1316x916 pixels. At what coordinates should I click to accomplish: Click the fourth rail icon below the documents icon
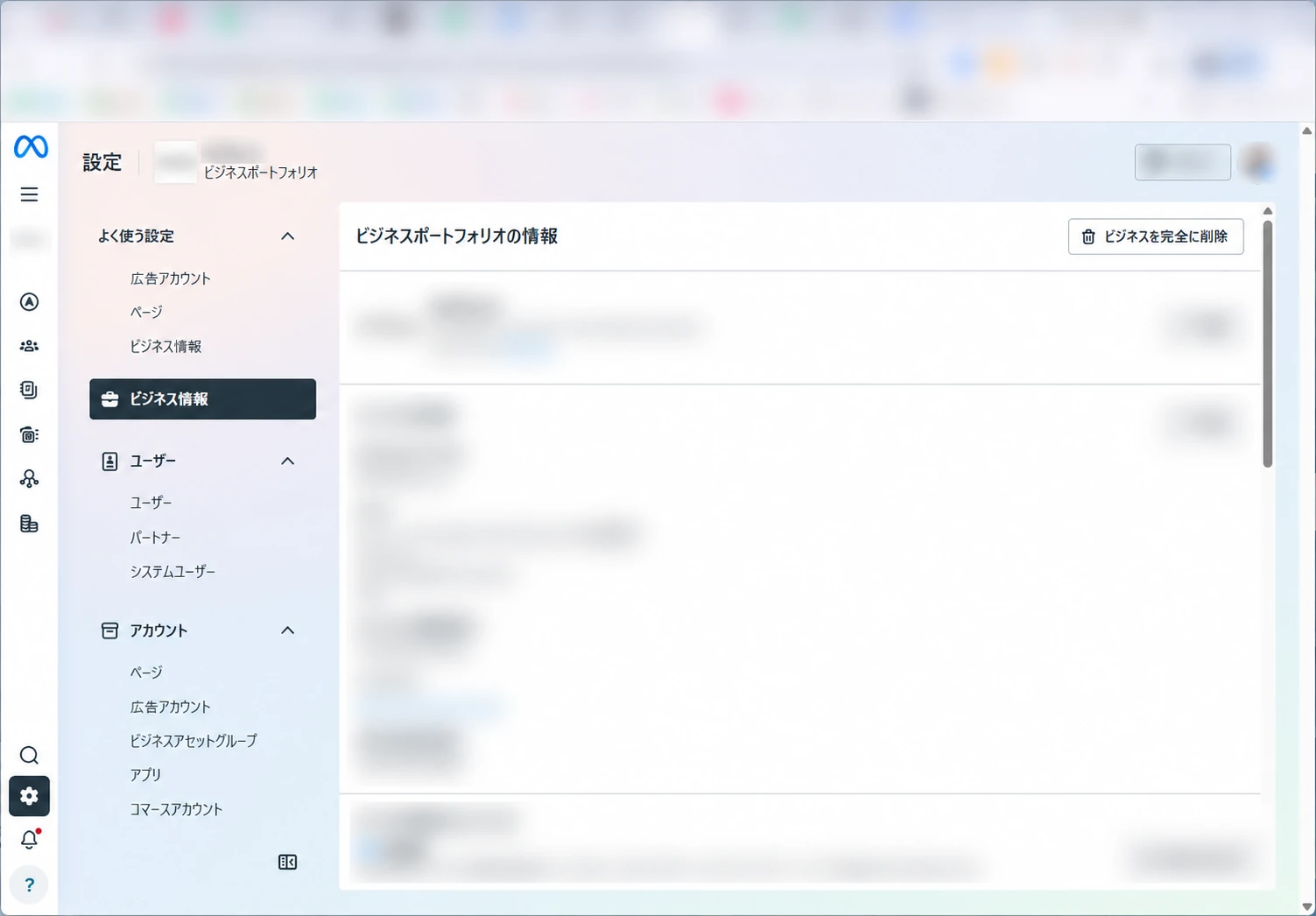pyautogui.click(x=29, y=434)
